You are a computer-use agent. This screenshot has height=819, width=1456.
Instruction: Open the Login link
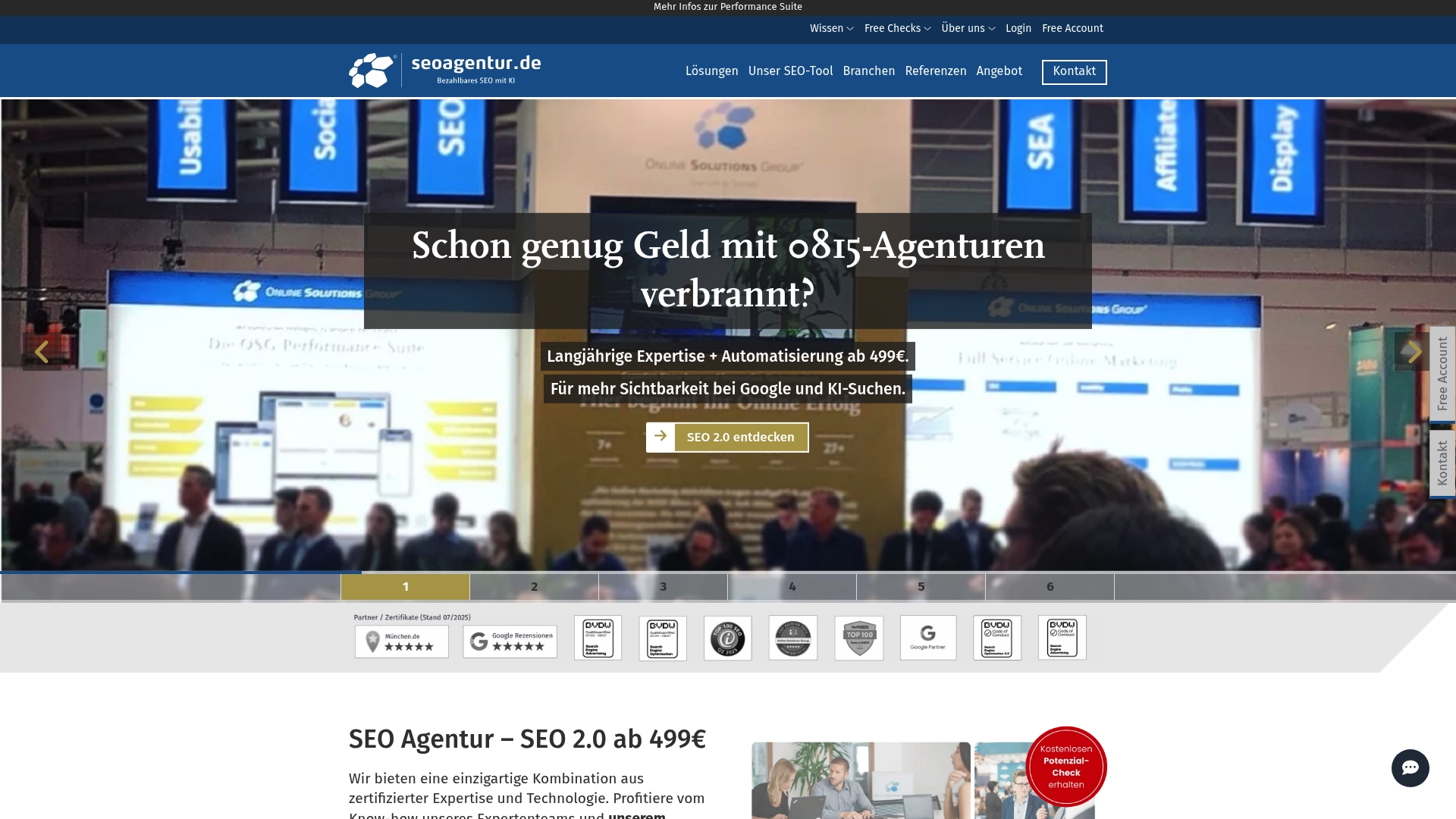pos(1018,28)
